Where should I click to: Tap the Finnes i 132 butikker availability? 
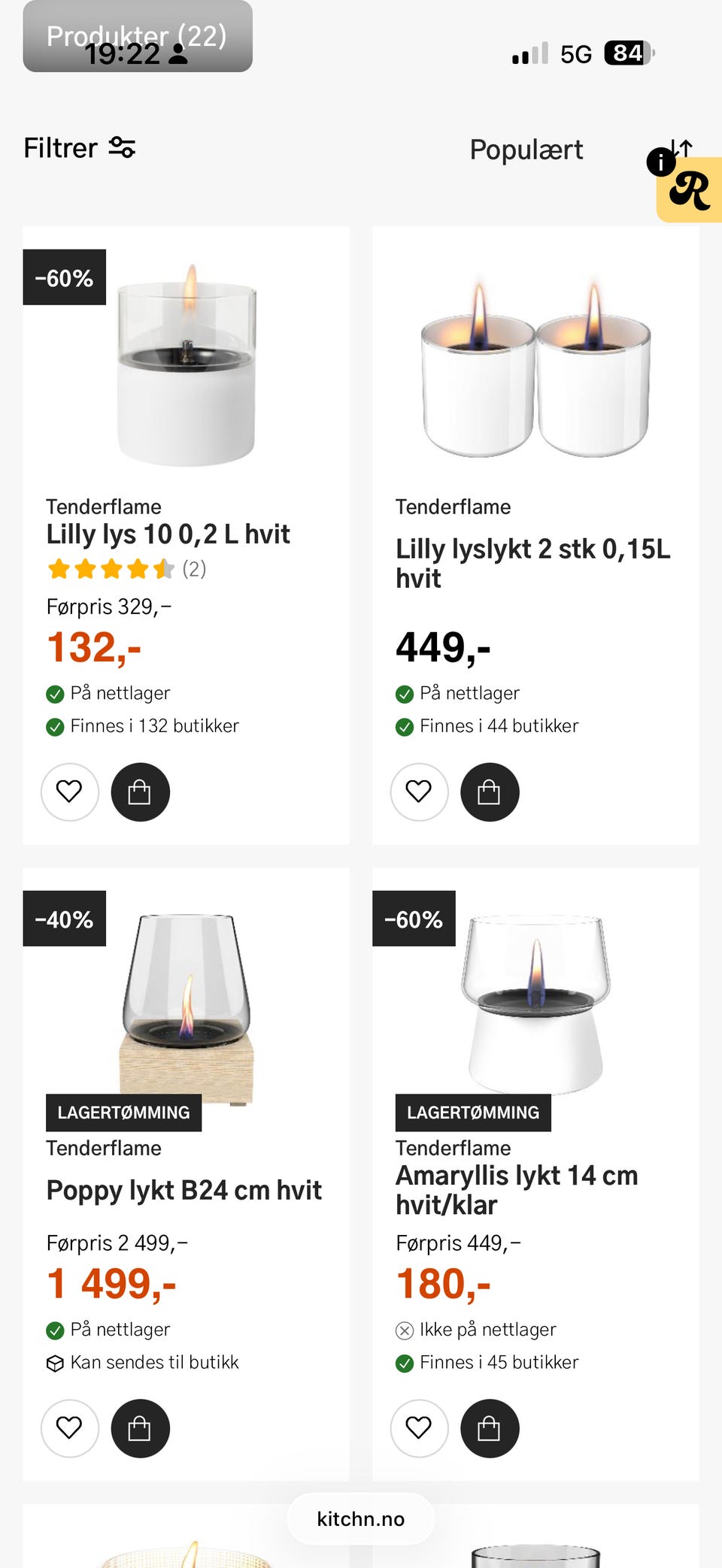coord(154,726)
